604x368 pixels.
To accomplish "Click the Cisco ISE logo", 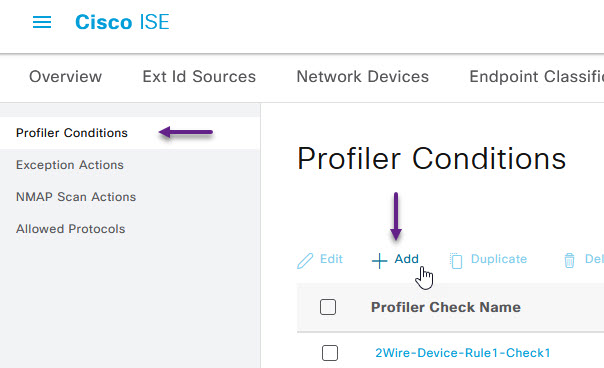I will click(122, 22).
